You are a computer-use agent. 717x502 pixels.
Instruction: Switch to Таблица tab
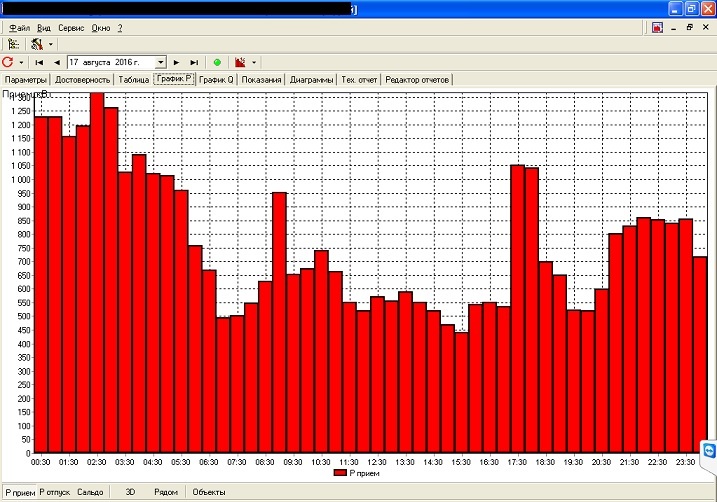(134, 80)
